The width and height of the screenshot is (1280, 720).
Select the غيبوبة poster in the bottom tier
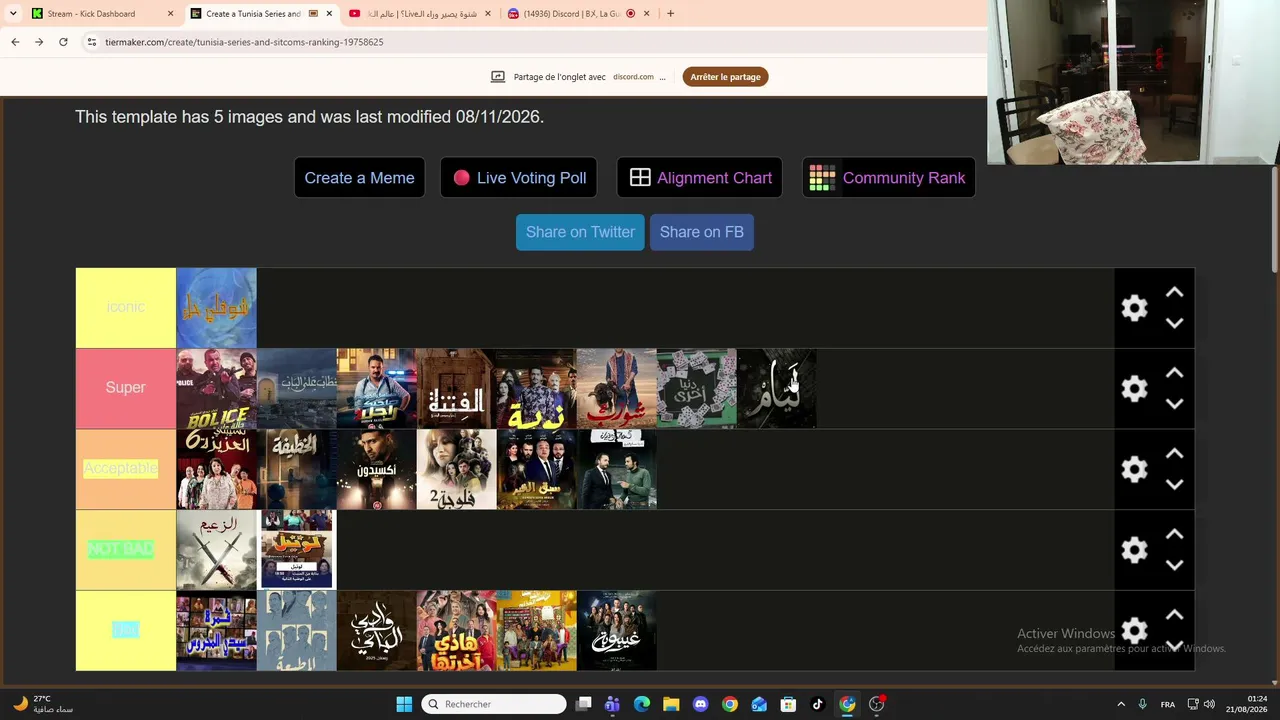click(x=617, y=630)
